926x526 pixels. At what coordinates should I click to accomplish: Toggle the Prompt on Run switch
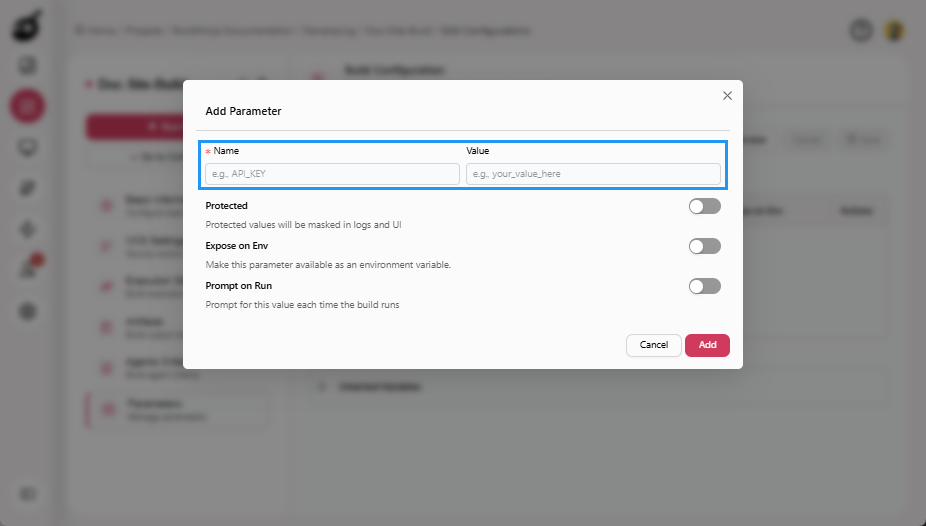[x=705, y=286]
